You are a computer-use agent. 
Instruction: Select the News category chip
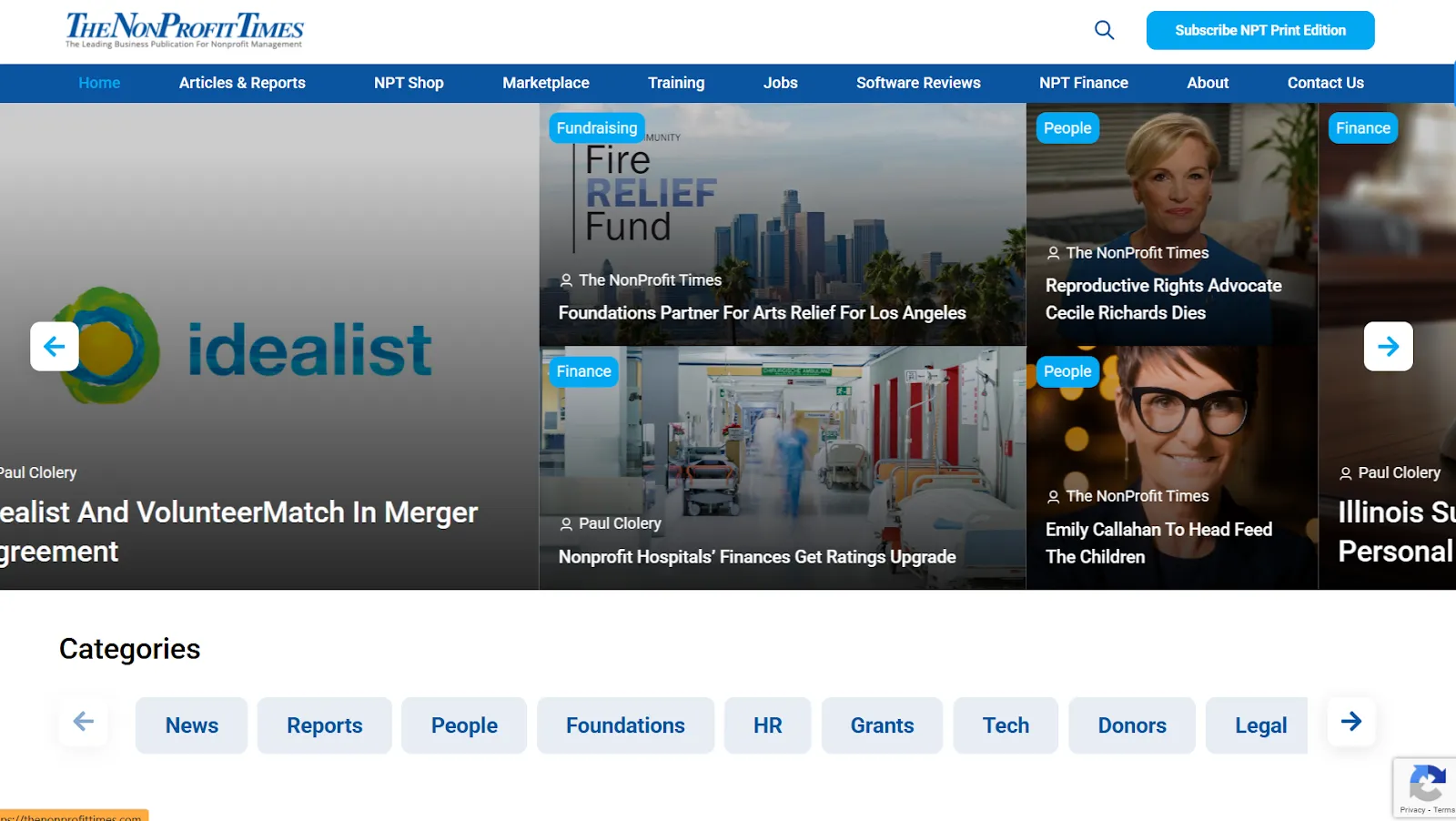(x=192, y=725)
